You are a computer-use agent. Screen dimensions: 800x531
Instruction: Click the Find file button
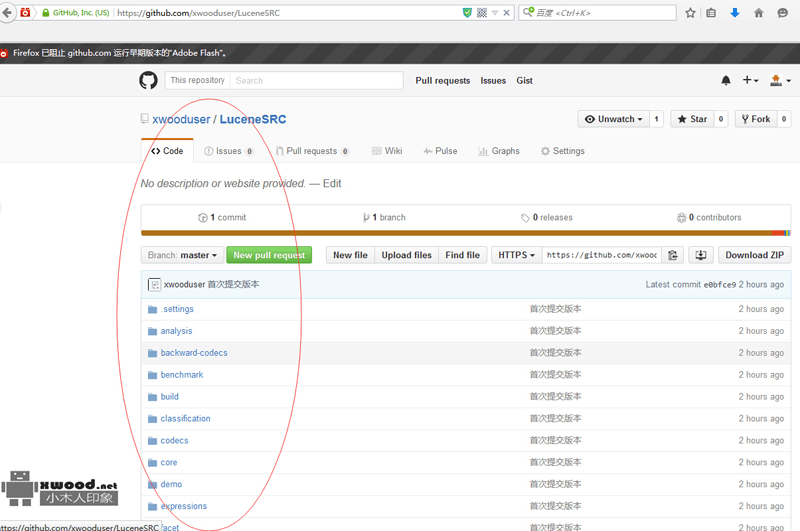point(462,255)
